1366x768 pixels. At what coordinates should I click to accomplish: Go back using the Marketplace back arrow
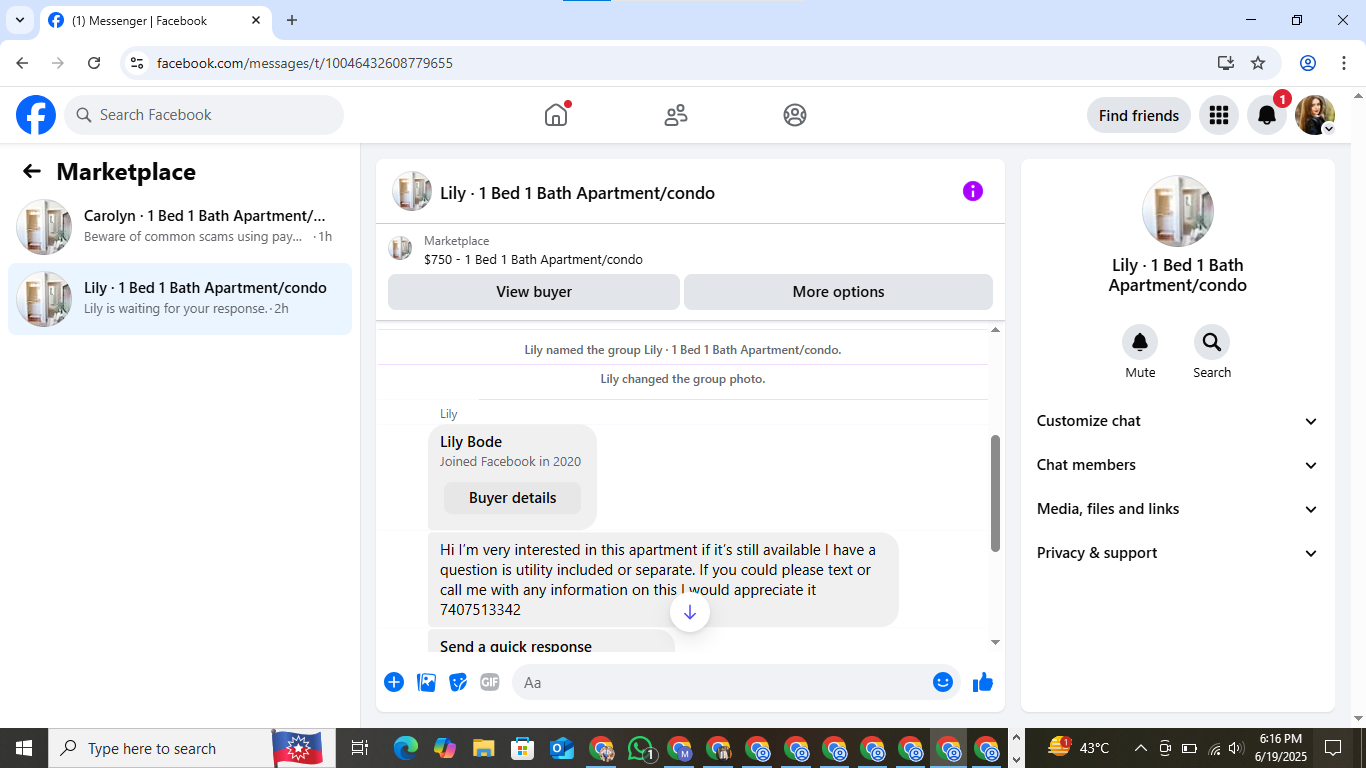click(x=32, y=171)
